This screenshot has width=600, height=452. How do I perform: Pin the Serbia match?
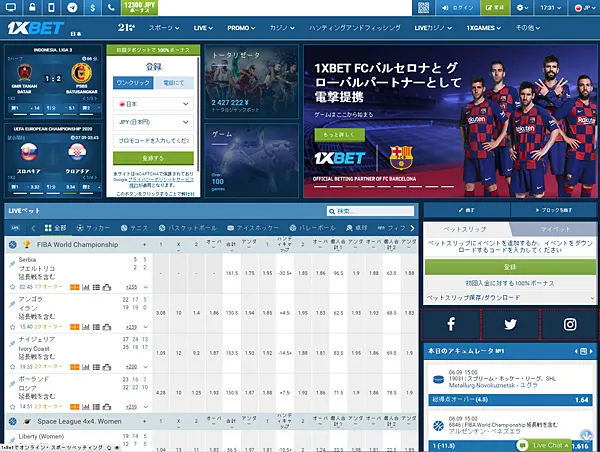click(12, 264)
